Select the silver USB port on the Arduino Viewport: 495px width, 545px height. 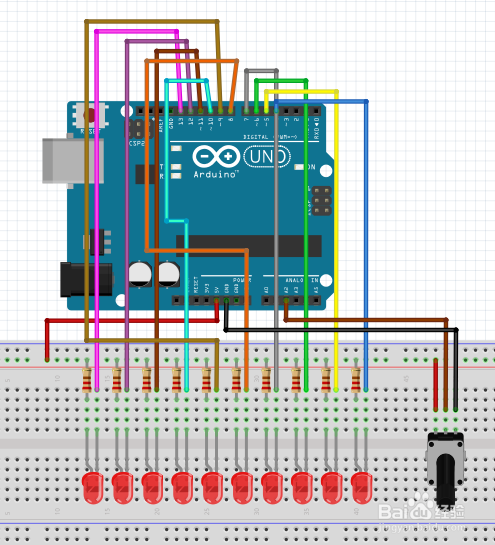click(73, 161)
